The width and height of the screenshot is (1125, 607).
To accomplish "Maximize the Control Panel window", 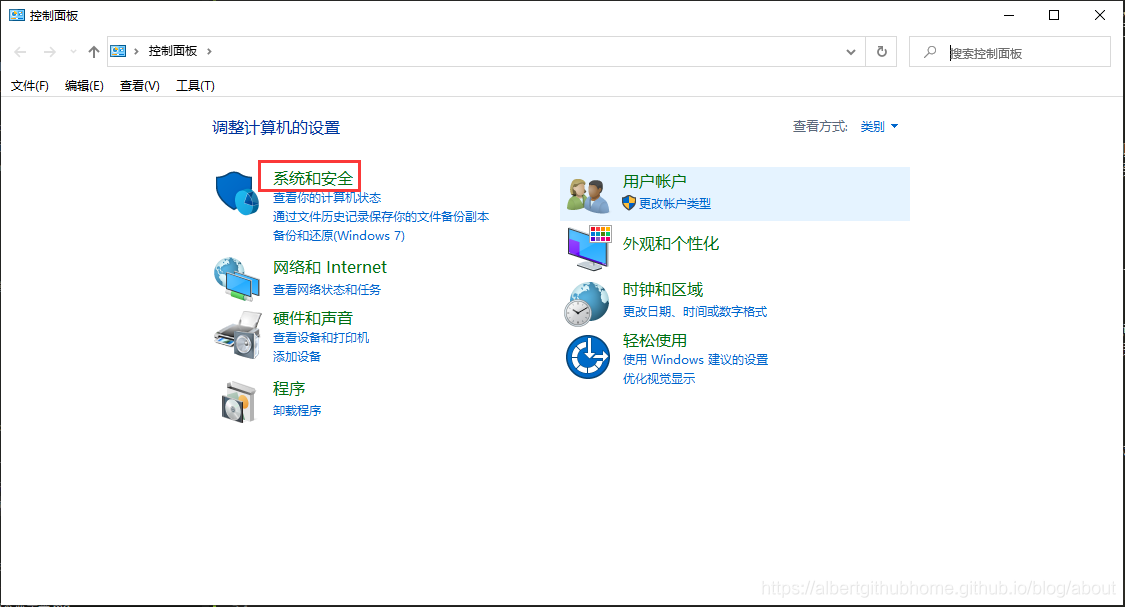I will [1054, 15].
